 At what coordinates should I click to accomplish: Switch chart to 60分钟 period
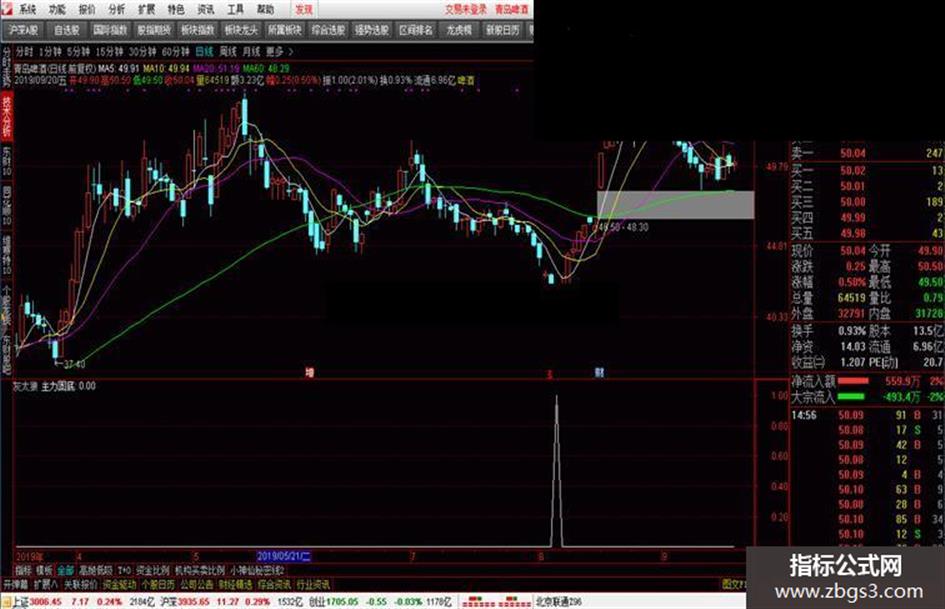coord(175,51)
